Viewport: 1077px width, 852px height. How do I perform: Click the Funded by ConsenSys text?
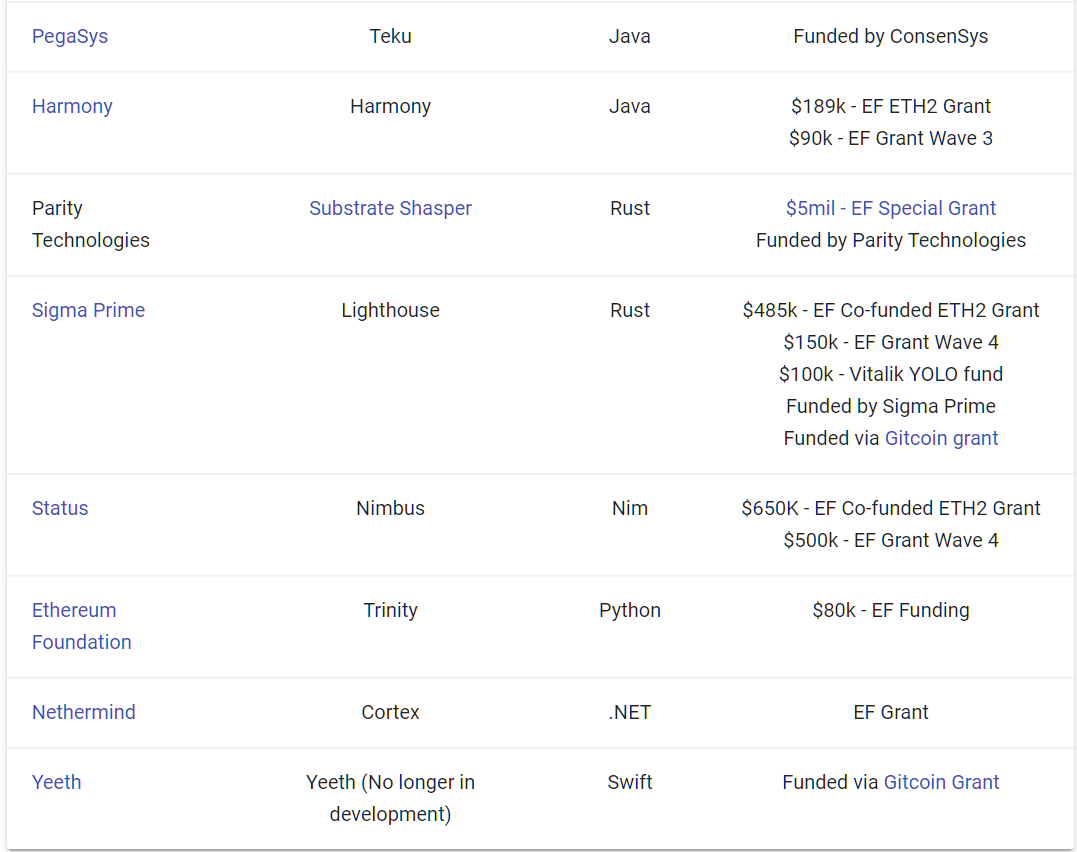pos(890,36)
